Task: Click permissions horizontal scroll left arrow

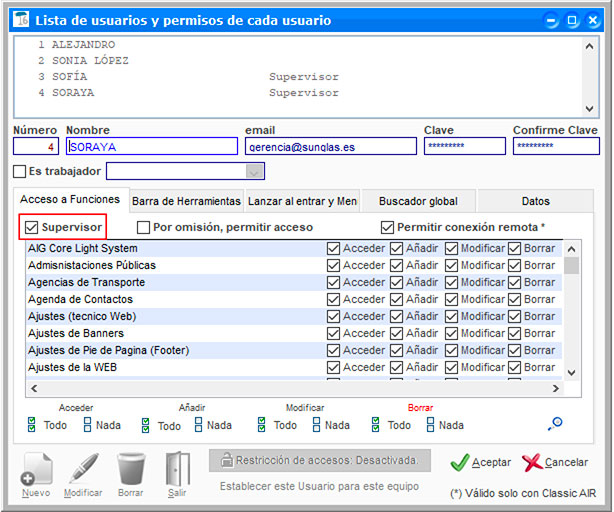Action: pos(34,388)
